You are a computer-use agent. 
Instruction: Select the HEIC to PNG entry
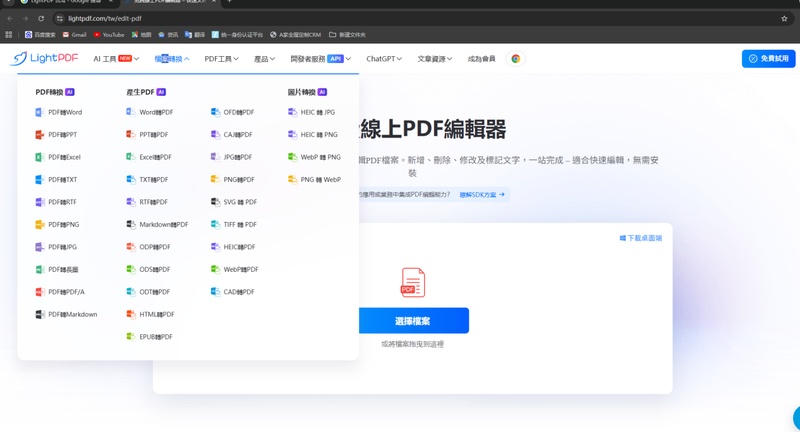point(313,135)
